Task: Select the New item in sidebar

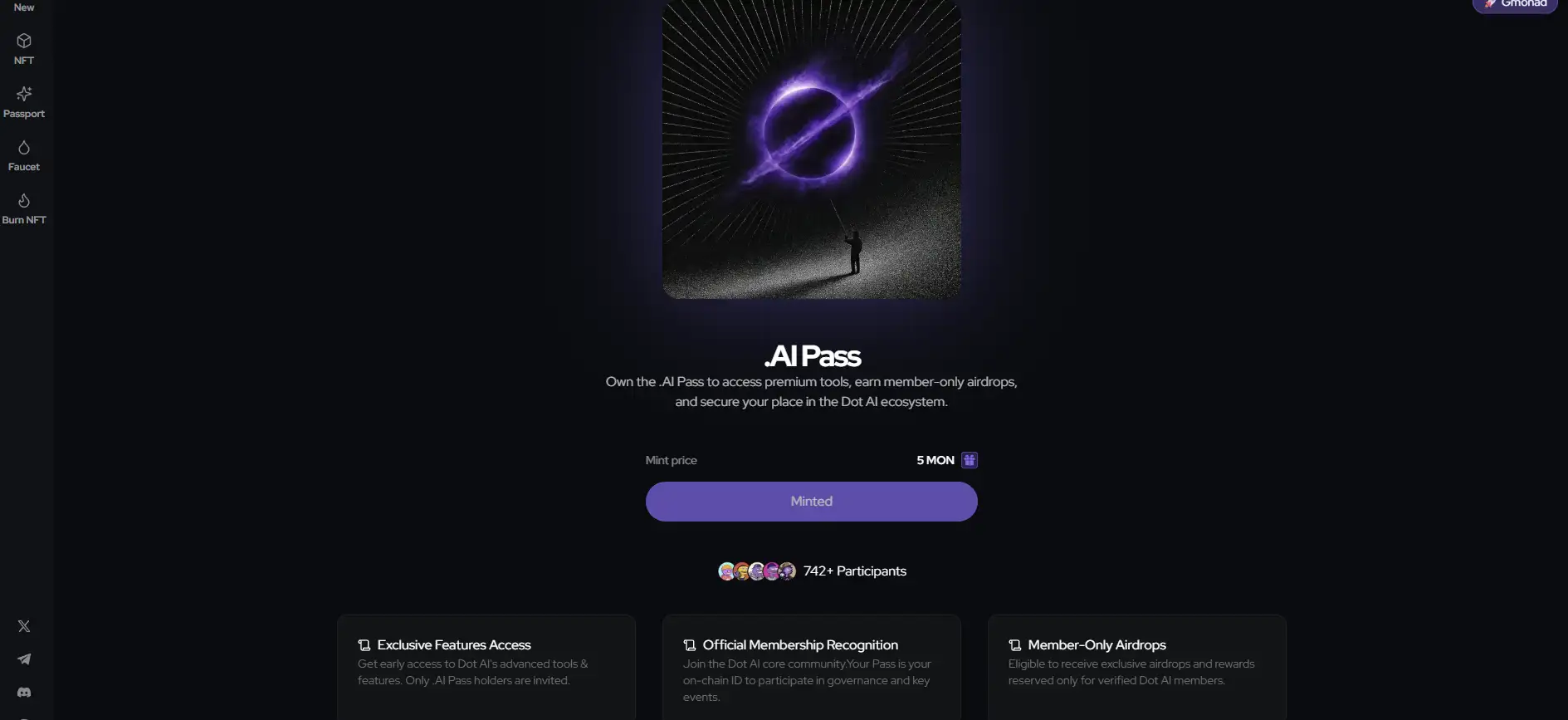Action: (x=24, y=7)
